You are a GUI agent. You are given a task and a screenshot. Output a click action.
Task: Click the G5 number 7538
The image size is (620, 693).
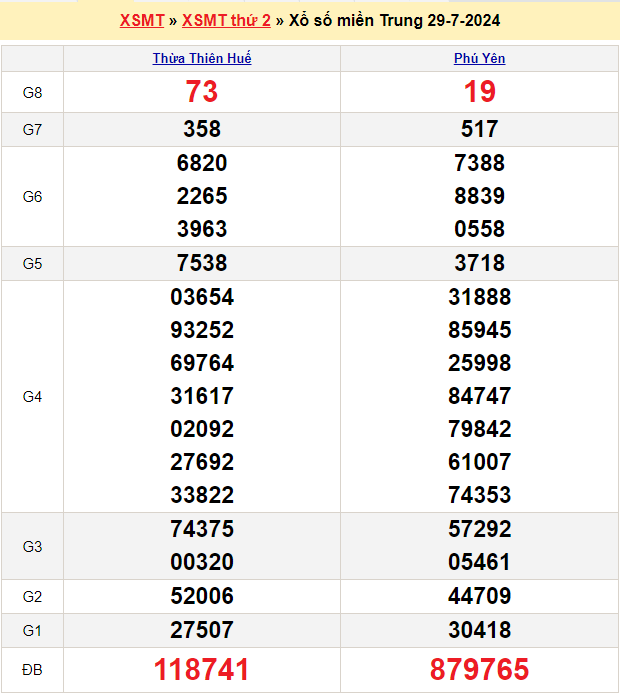(x=202, y=263)
